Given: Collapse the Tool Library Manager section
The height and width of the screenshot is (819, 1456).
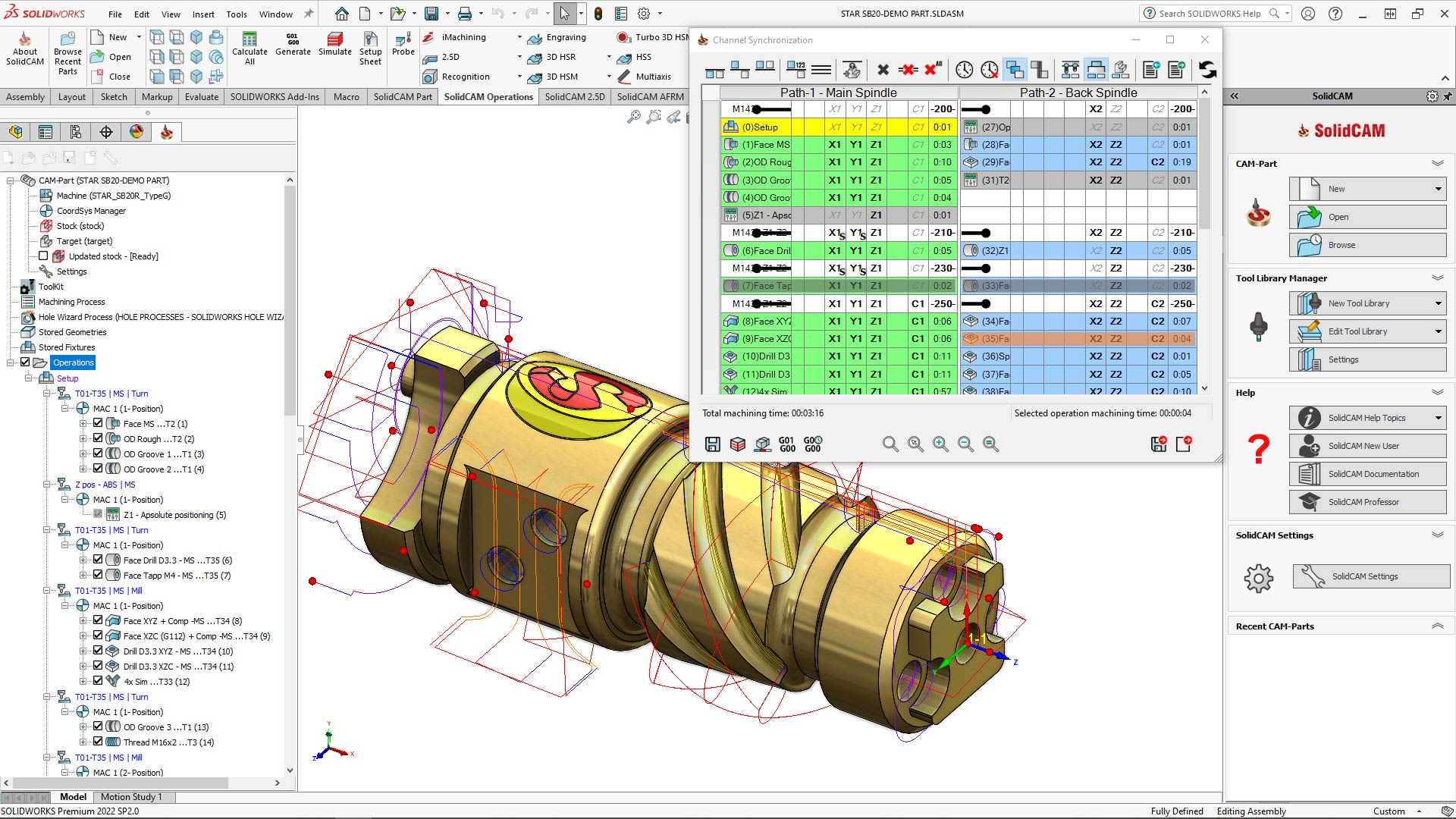Looking at the screenshot, I should click(1438, 278).
